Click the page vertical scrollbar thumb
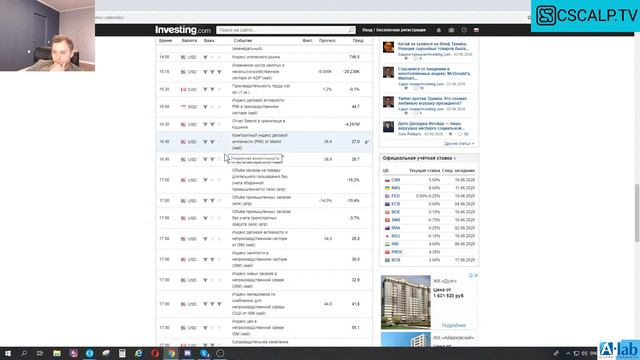Screen dimensions: 640x360 (637, 212)
